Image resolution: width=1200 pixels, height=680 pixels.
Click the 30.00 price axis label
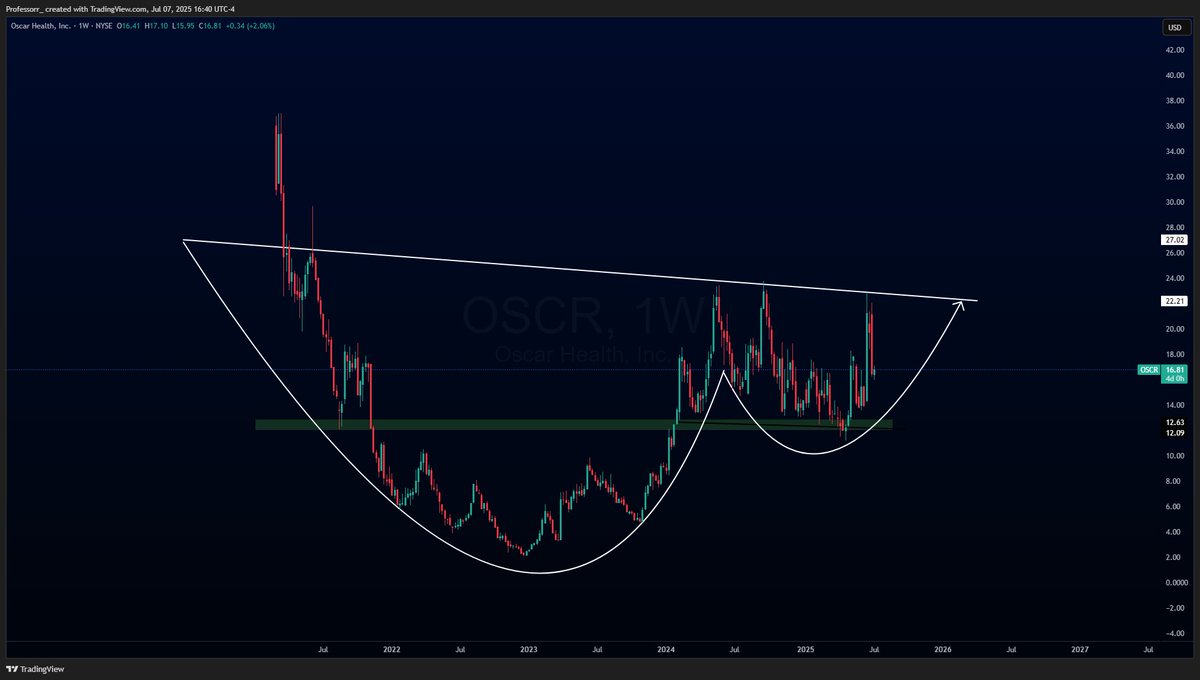point(1174,202)
